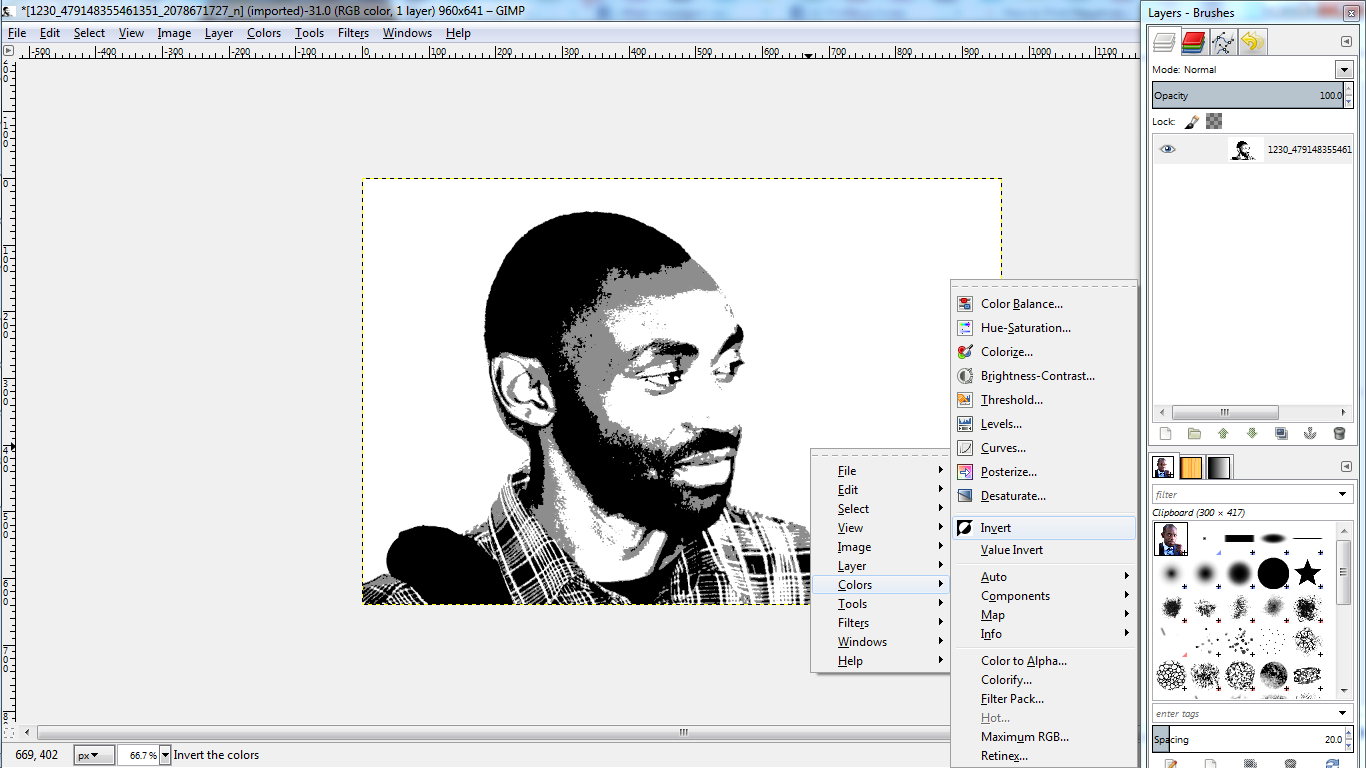The width and height of the screenshot is (1366, 768).
Task: Select the large hard round brush
Action: [x=1273, y=574]
